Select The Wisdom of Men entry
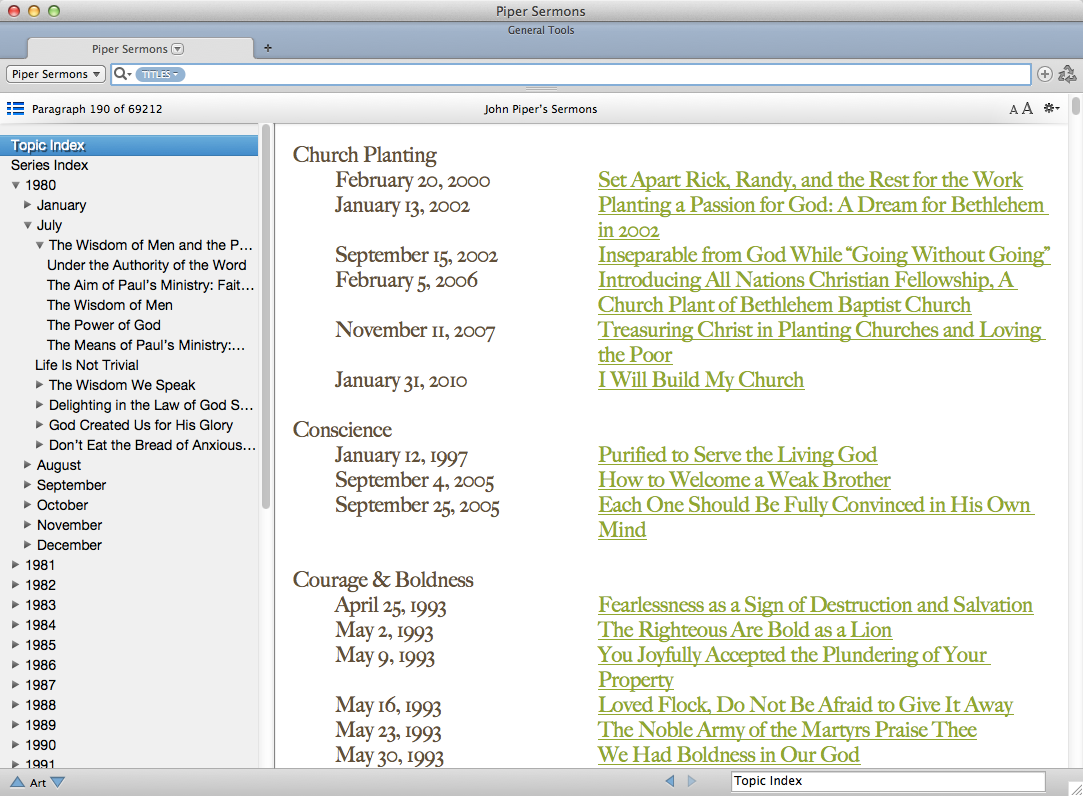Image resolution: width=1083 pixels, height=796 pixels. [x=110, y=305]
